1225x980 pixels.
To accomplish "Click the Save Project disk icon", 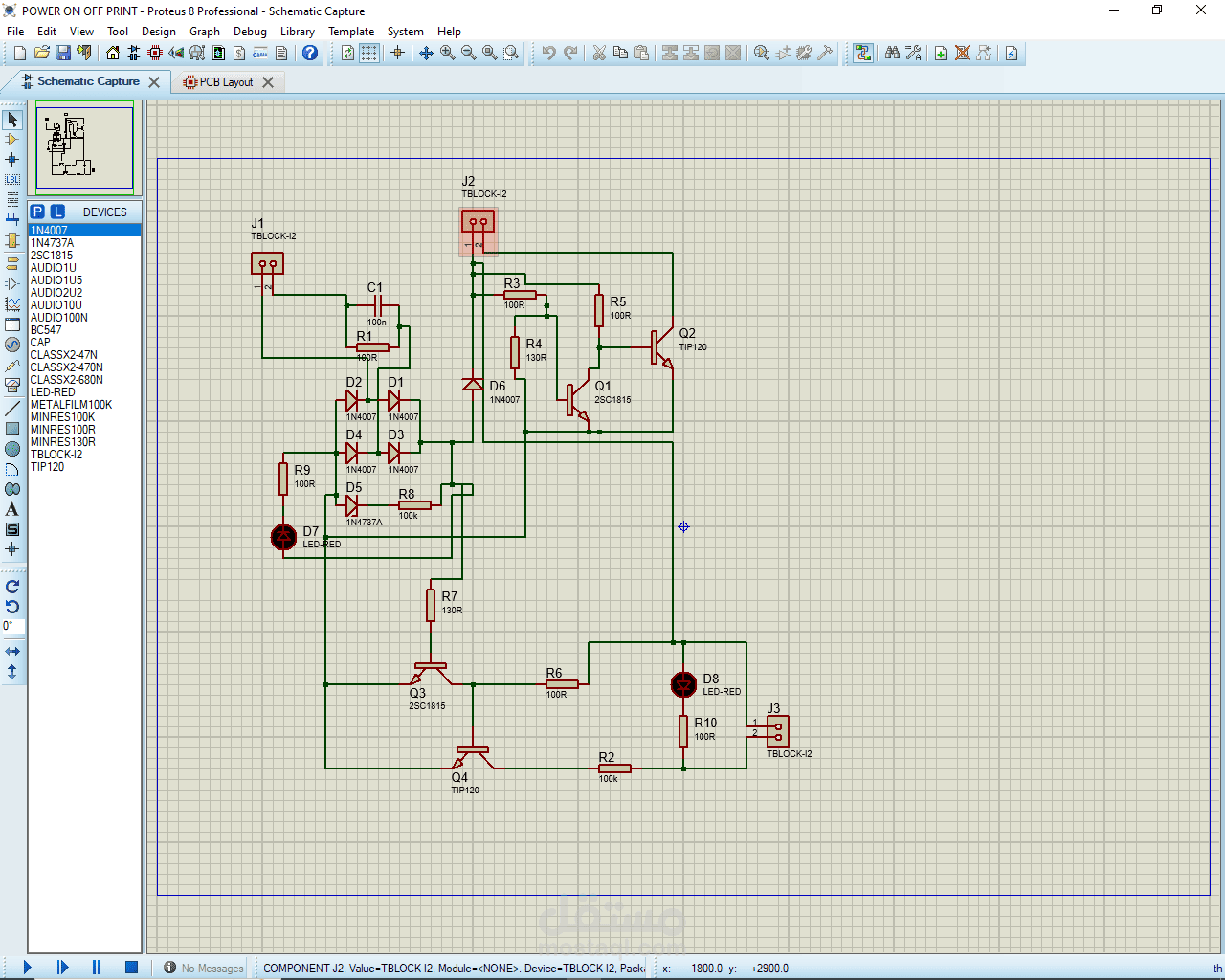I will [x=62, y=54].
